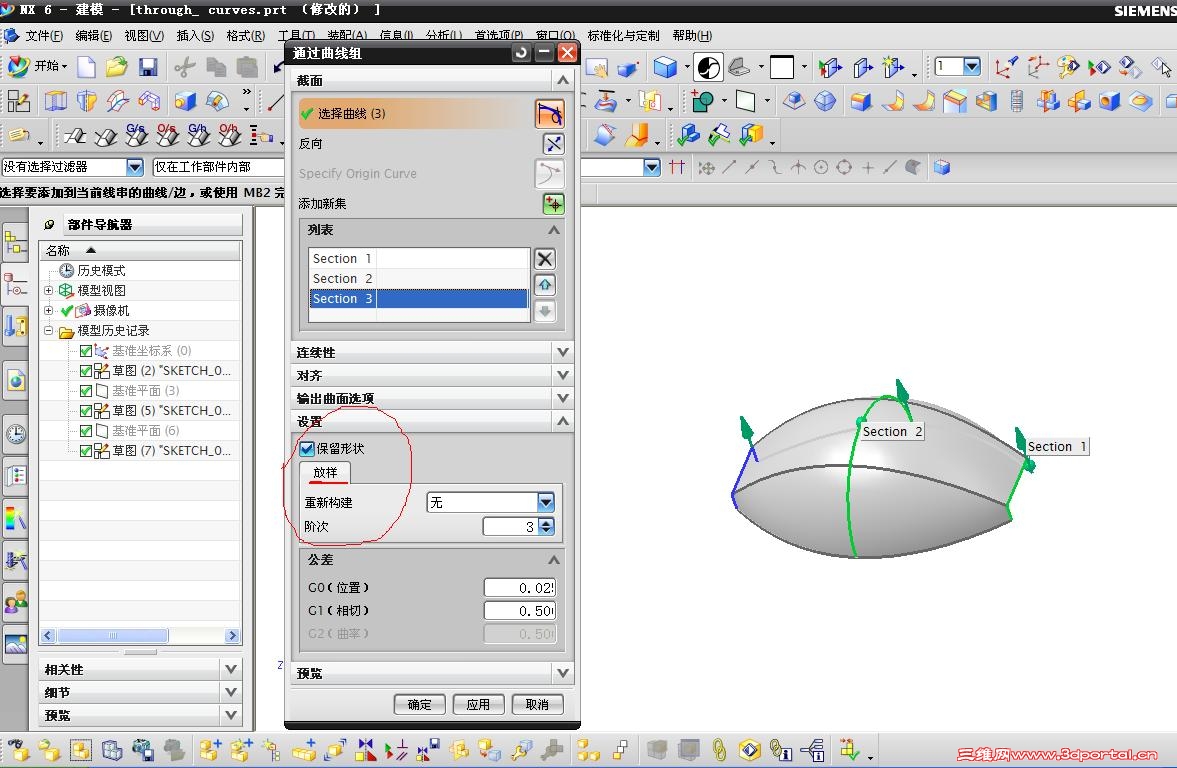Image resolution: width=1177 pixels, height=768 pixels.
Task: Click the chain link icon in bottom toolbar
Action: point(718,749)
